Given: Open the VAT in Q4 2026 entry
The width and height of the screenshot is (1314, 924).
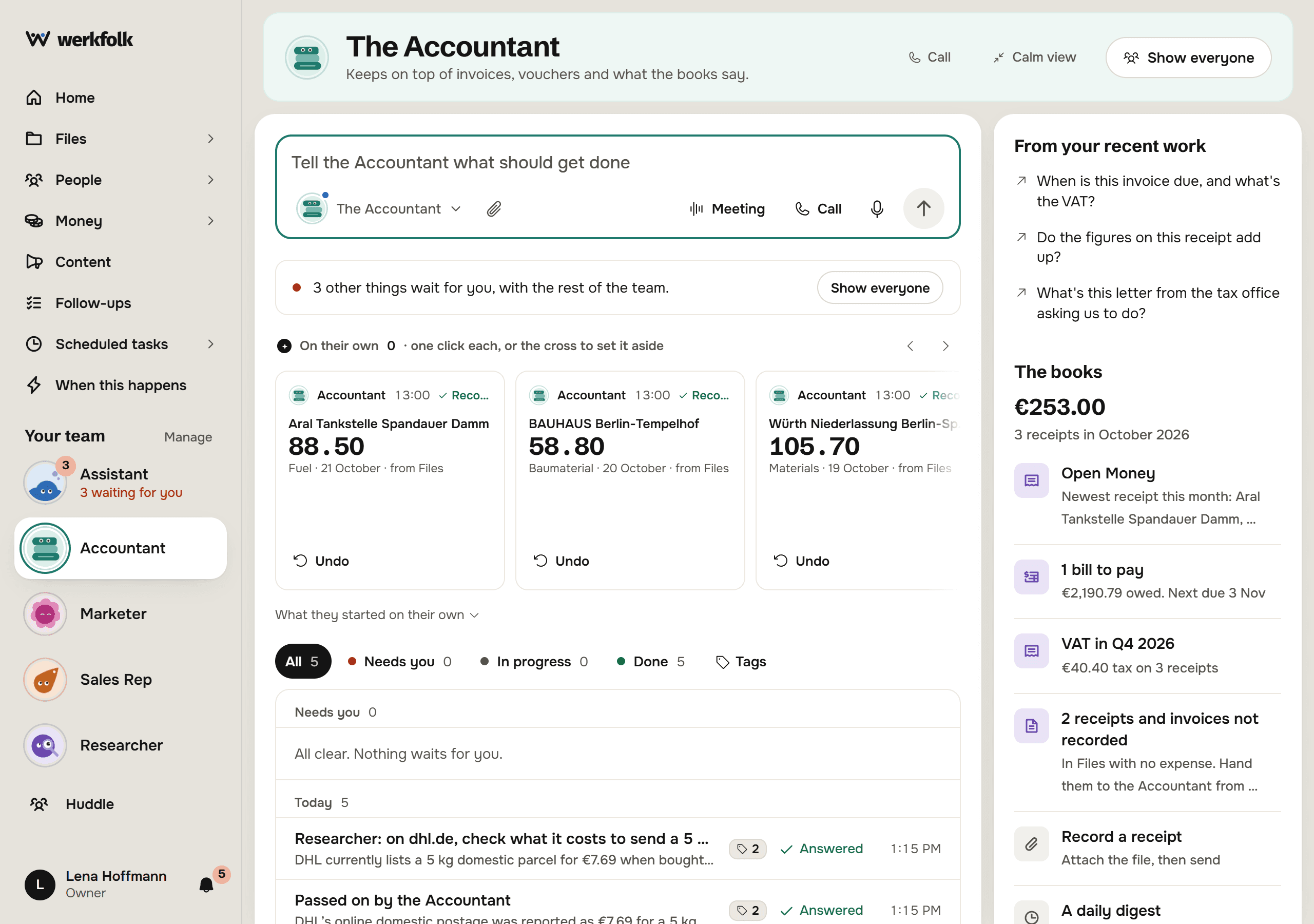Looking at the screenshot, I should (x=1148, y=655).
